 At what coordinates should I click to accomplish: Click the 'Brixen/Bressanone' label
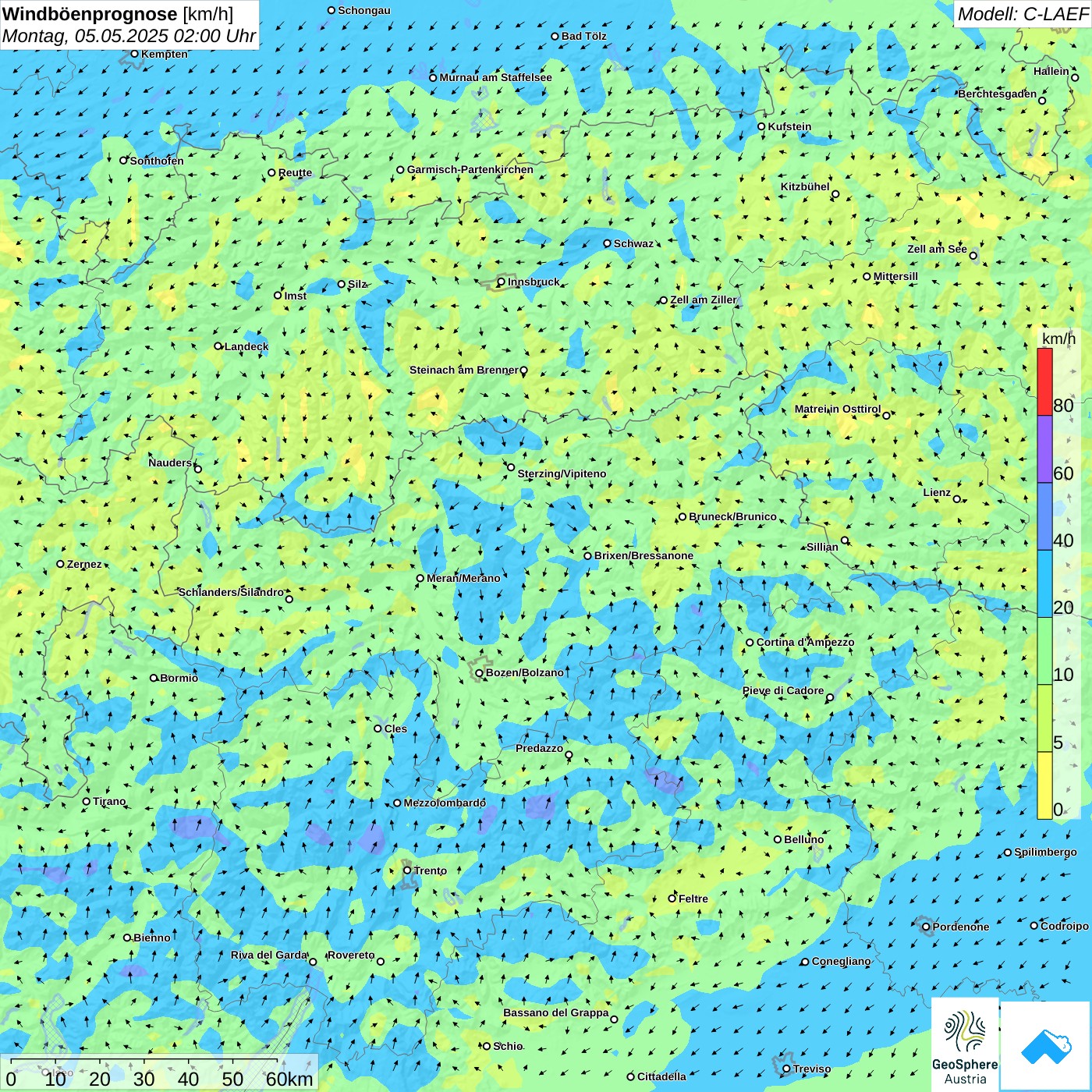click(643, 555)
